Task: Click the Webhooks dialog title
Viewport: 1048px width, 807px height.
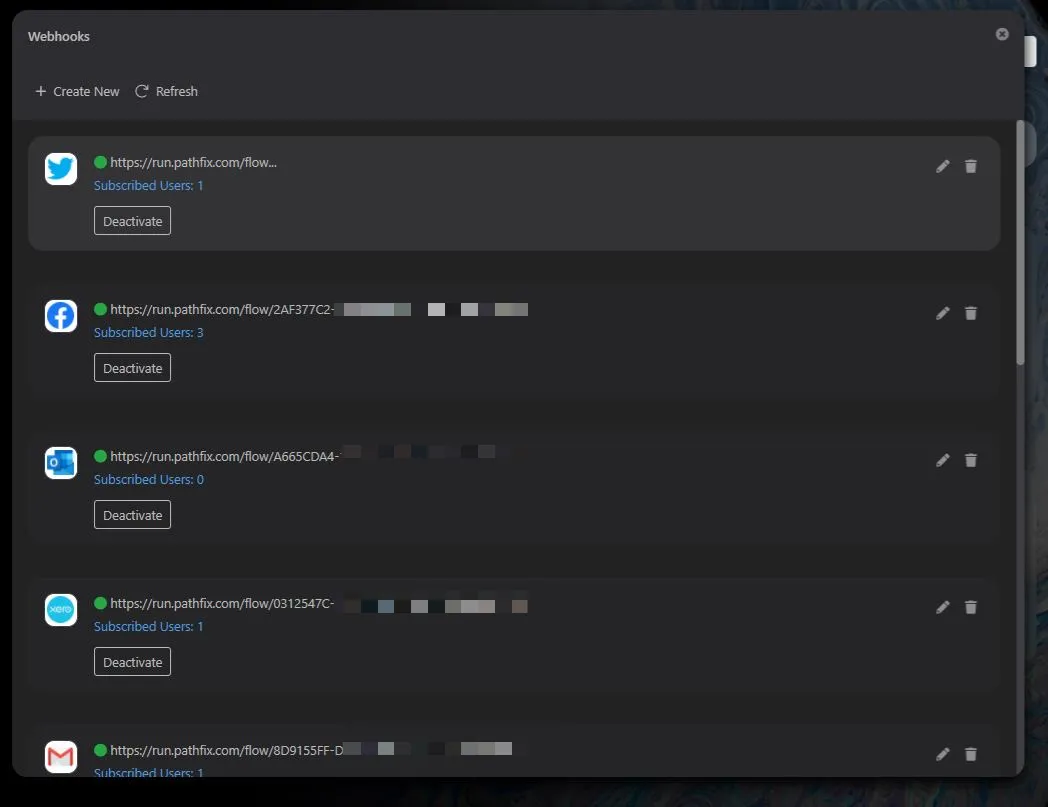Action: pos(59,37)
